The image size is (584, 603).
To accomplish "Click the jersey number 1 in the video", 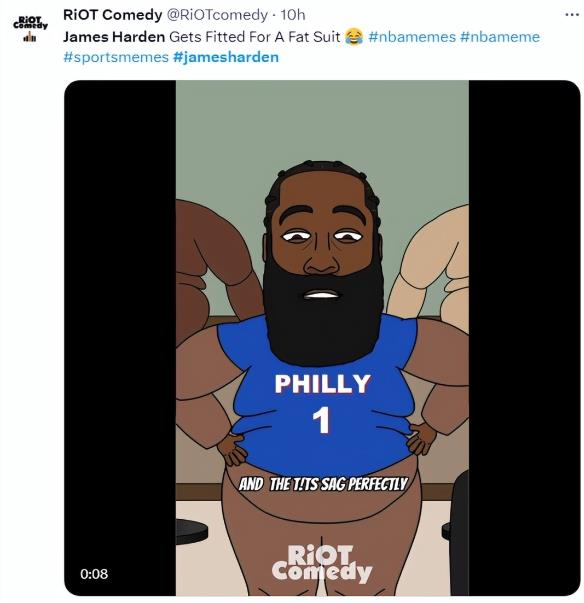I will coord(321,420).
